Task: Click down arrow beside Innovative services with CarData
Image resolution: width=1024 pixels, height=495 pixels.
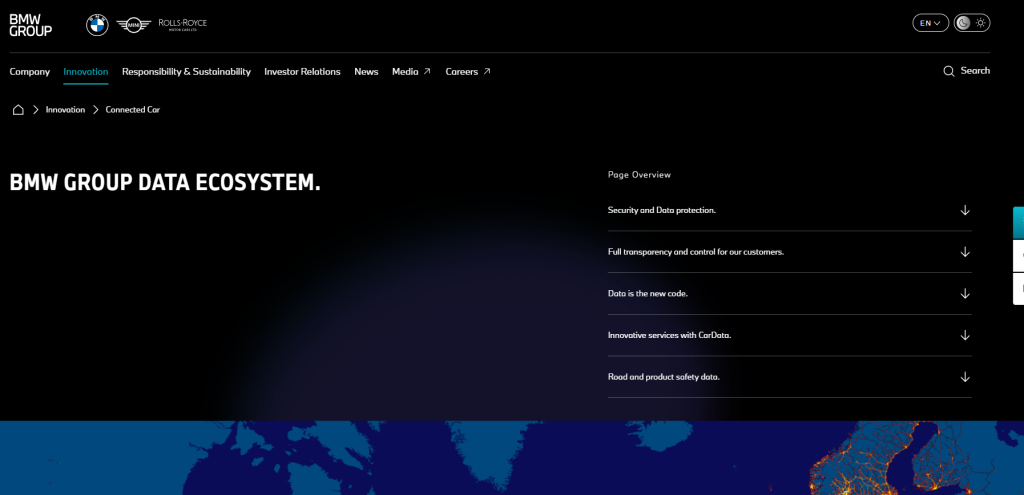Action: tap(965, 335)
